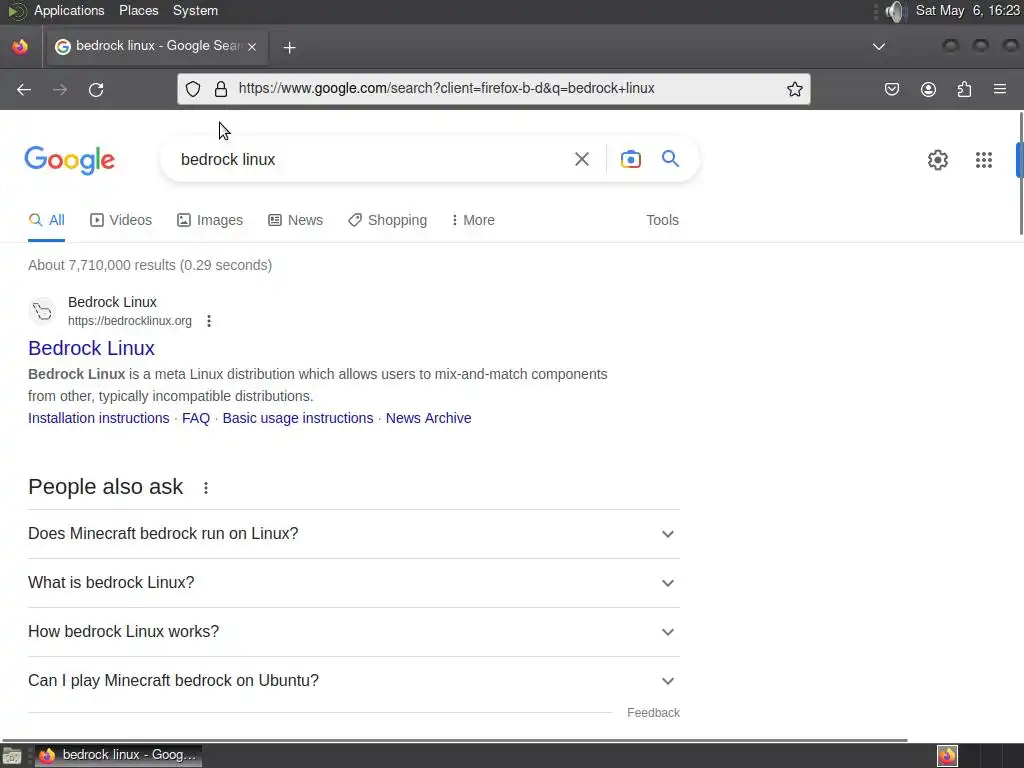Open the Google apps grid icon

984,160
